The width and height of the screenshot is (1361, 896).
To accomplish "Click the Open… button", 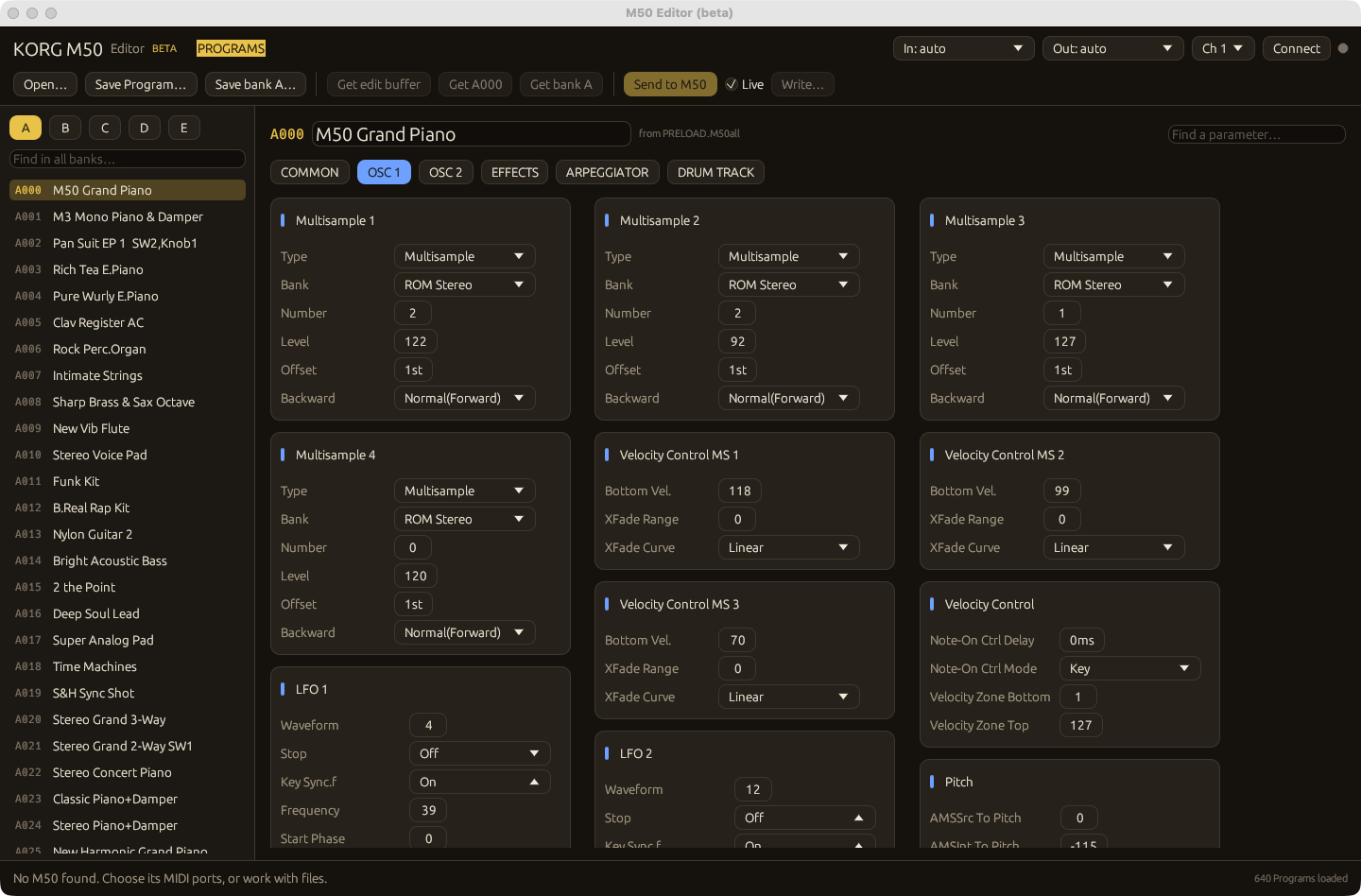I will coord(45,84).
